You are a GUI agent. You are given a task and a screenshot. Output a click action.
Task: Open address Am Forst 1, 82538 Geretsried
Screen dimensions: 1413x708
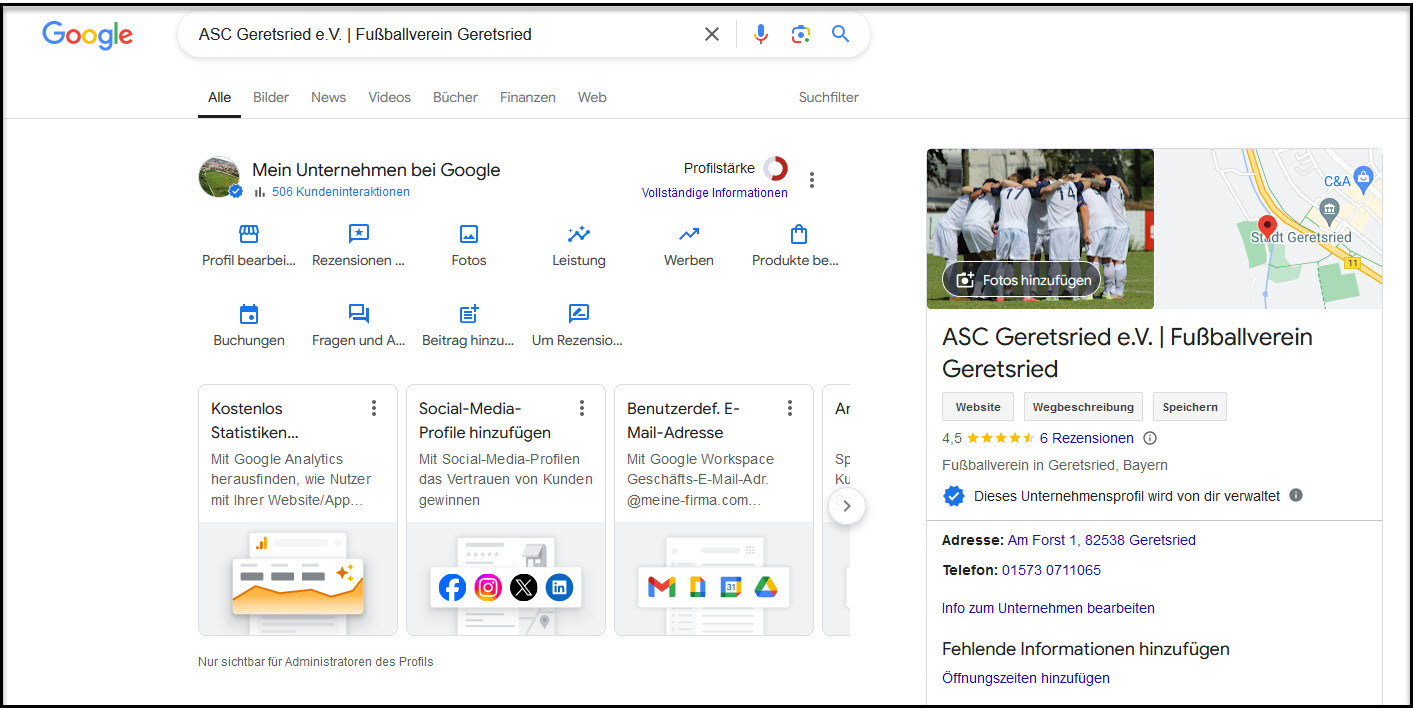pyautogui.click(x=1102, y=540)
